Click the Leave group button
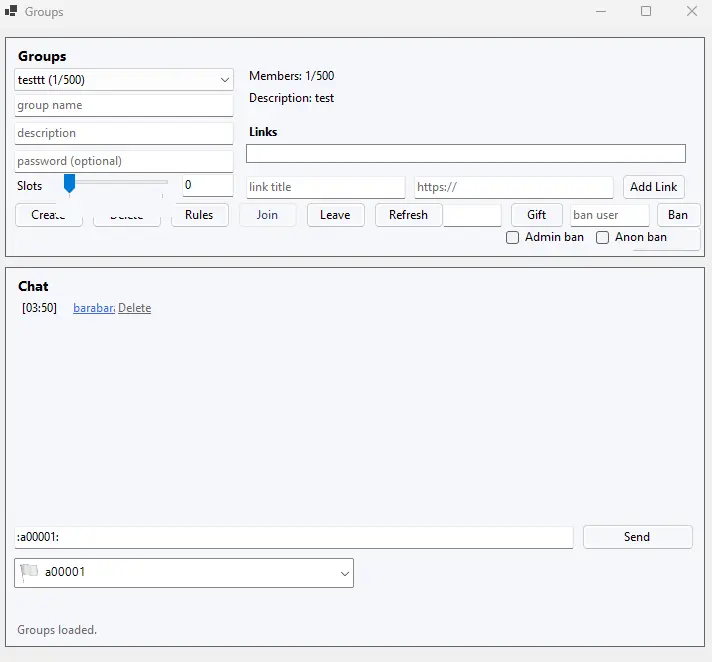 click(x=335, y=215)
